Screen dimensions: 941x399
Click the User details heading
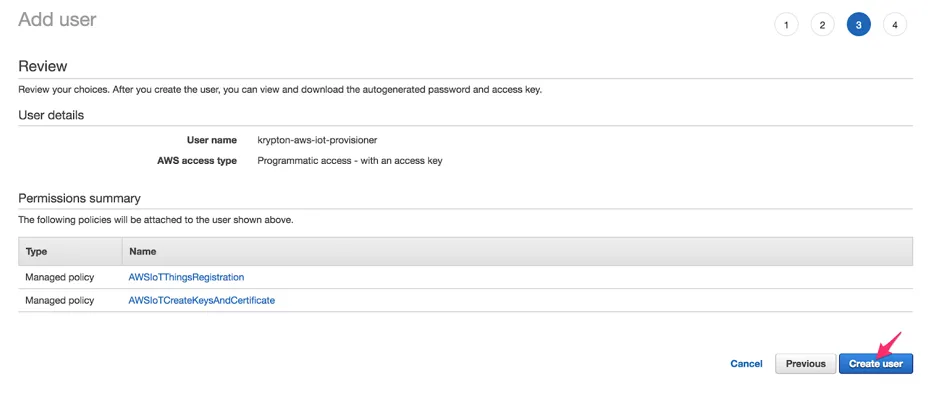(x=51, y=115)
